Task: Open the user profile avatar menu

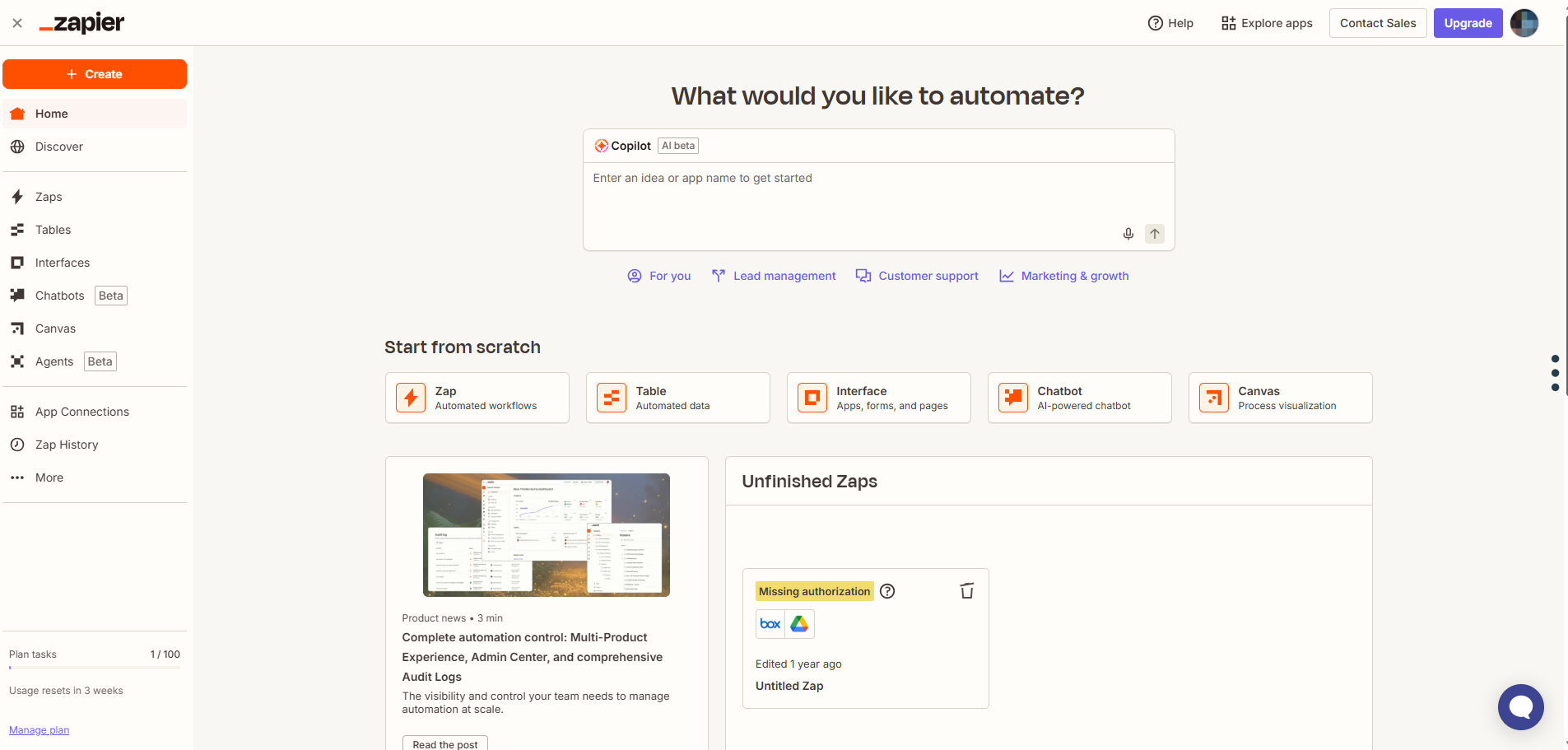Action: 1524,23
